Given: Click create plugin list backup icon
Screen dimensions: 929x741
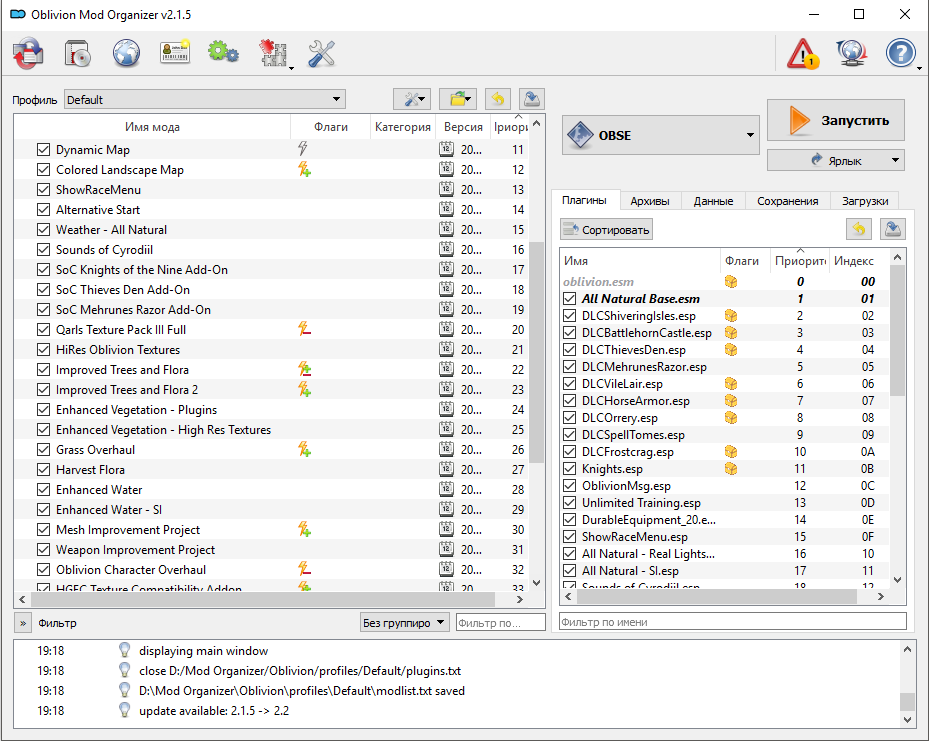Looking at the screenshot, I should pos(893,229).
